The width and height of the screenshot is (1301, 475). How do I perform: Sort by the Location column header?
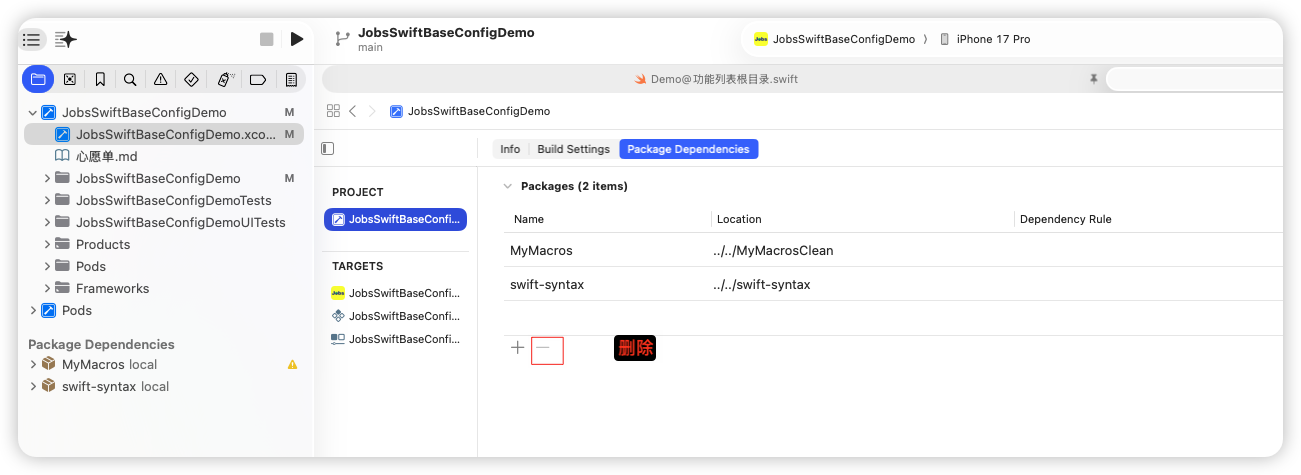(x=739, y=219)
